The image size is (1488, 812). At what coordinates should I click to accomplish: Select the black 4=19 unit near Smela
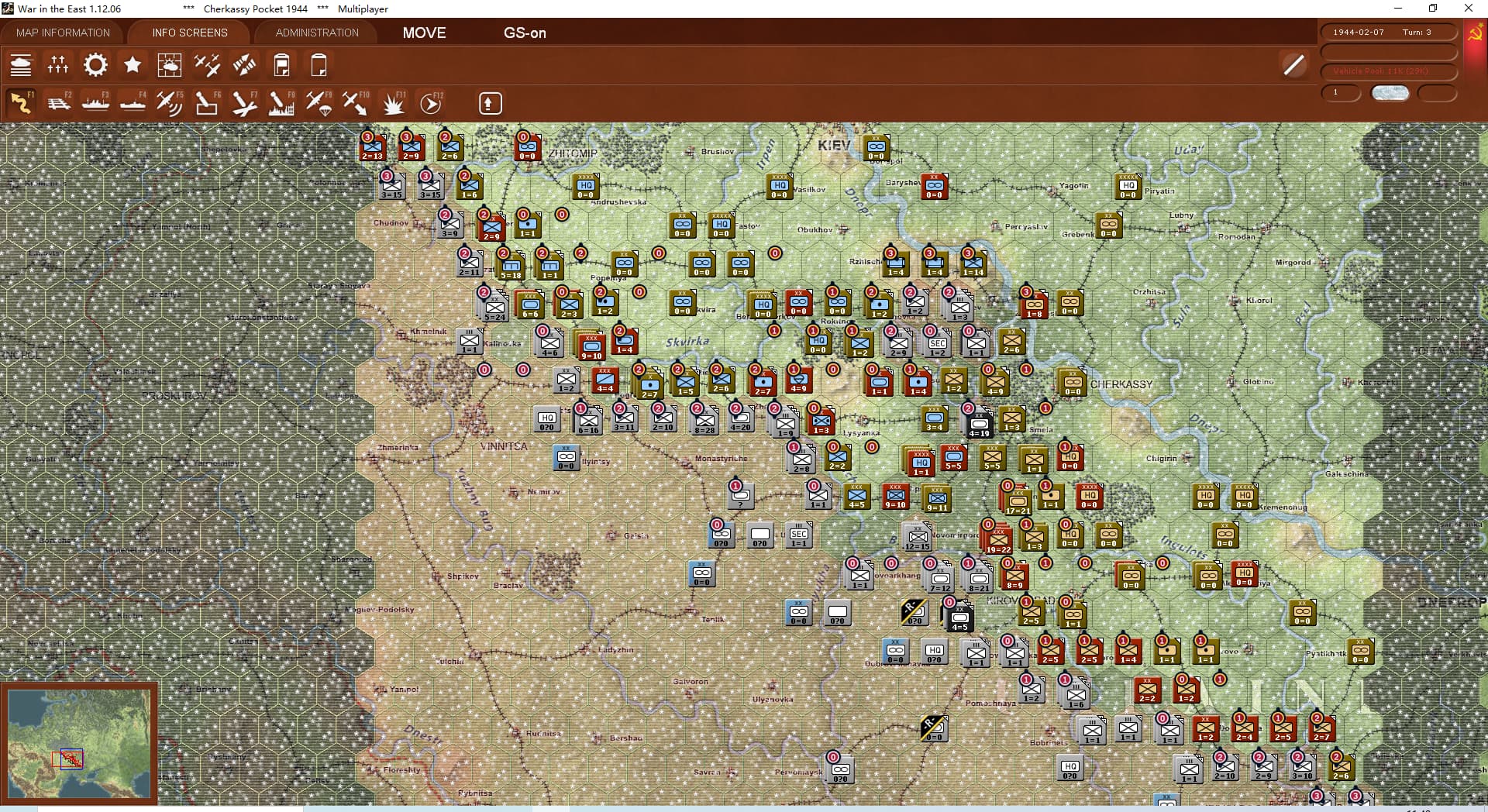pyautogui.click(x=979, y=424)
